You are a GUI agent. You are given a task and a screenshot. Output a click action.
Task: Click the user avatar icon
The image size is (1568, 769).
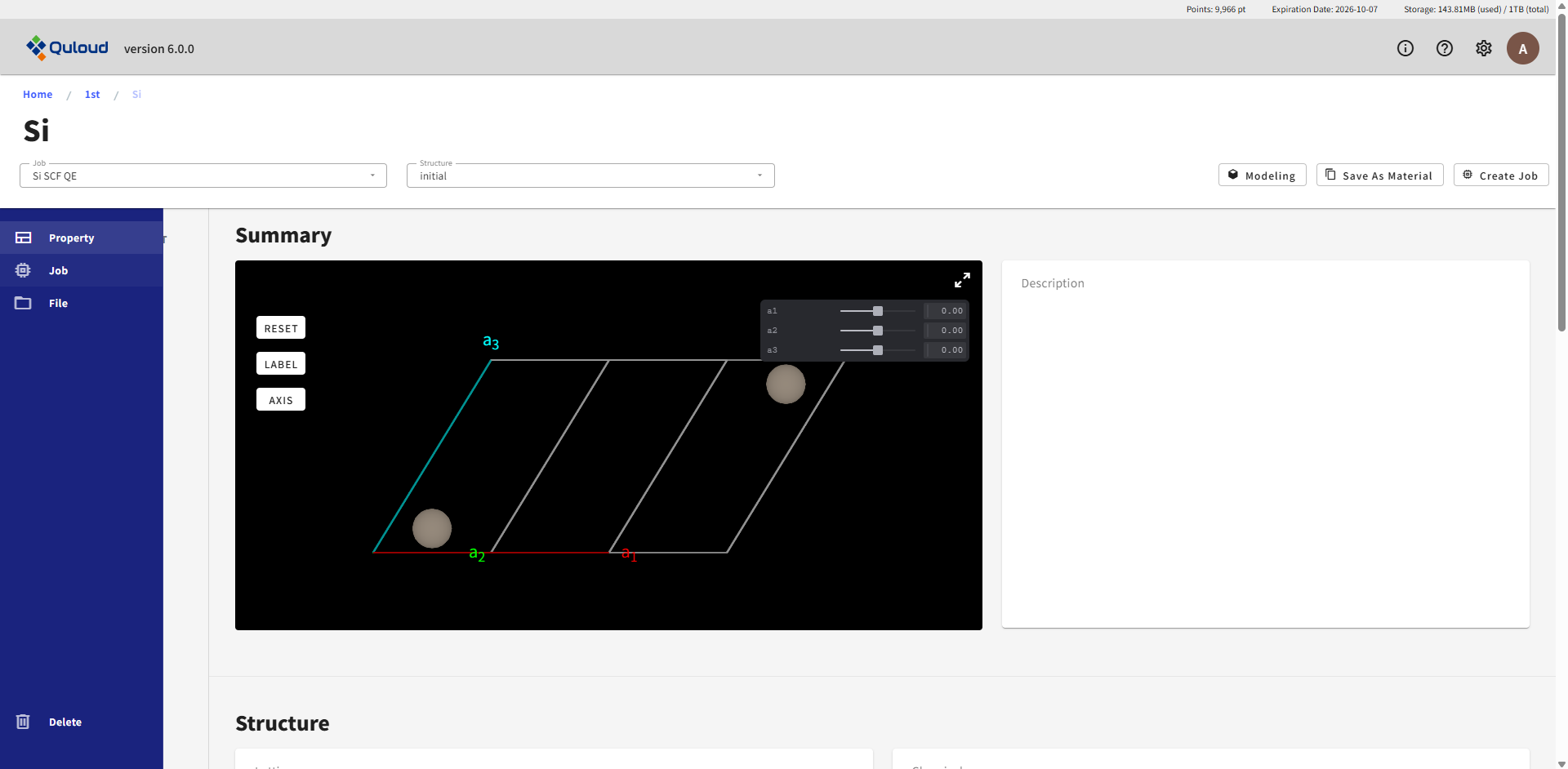[x=1522, y=48]
